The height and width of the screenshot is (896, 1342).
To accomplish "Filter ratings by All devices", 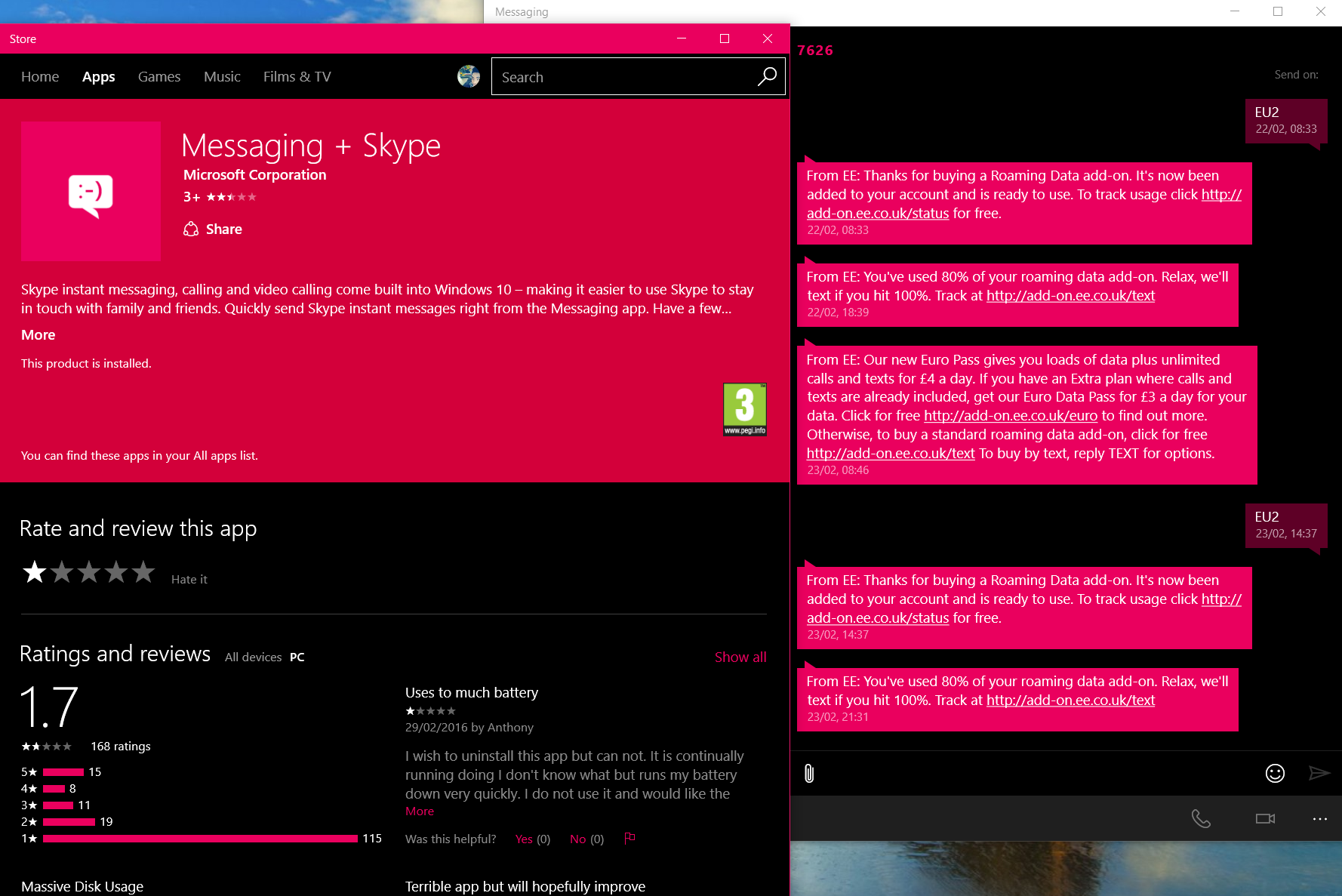I will [x=254, y=657].
